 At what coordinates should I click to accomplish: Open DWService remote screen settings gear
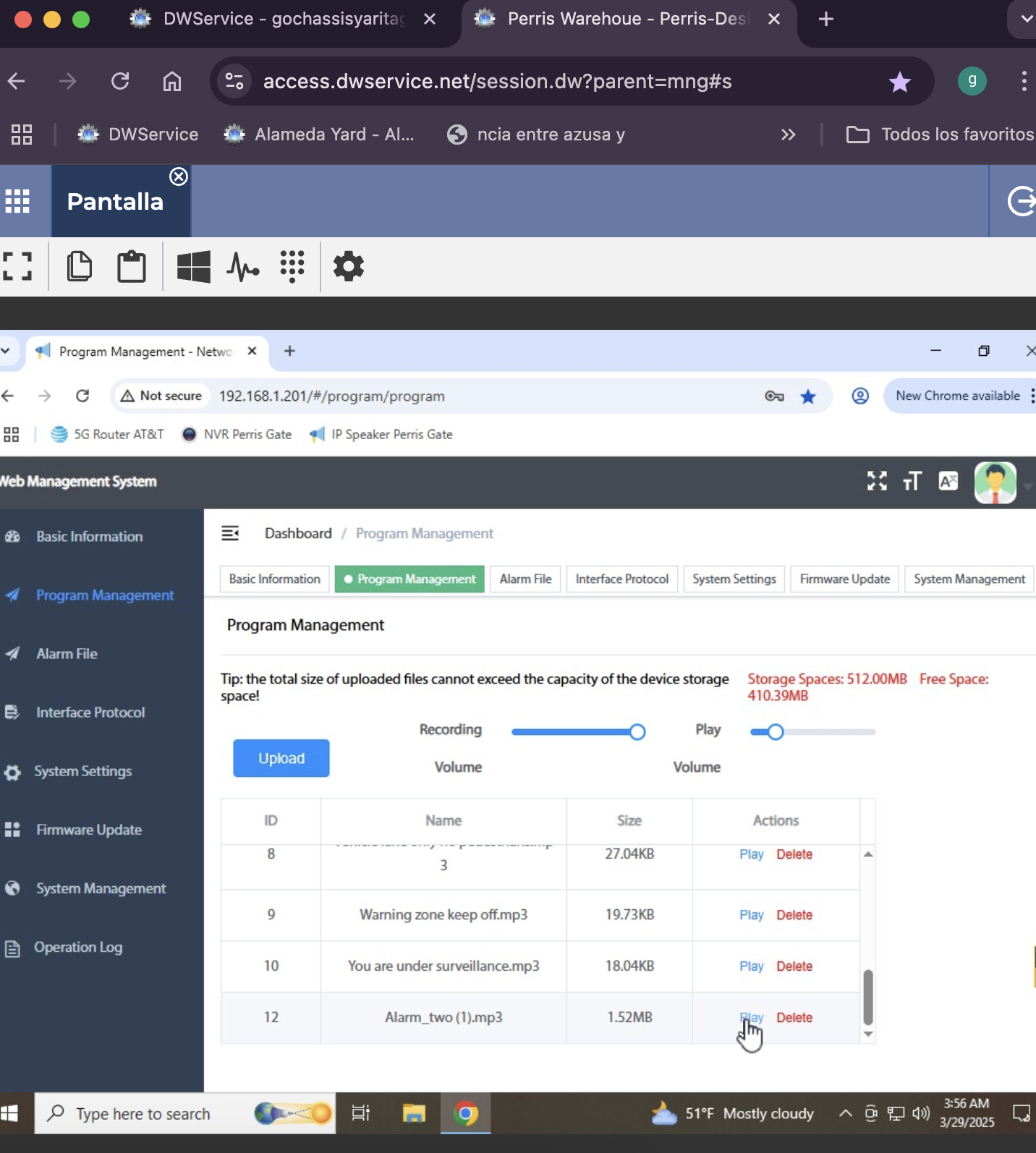[349, 266]
